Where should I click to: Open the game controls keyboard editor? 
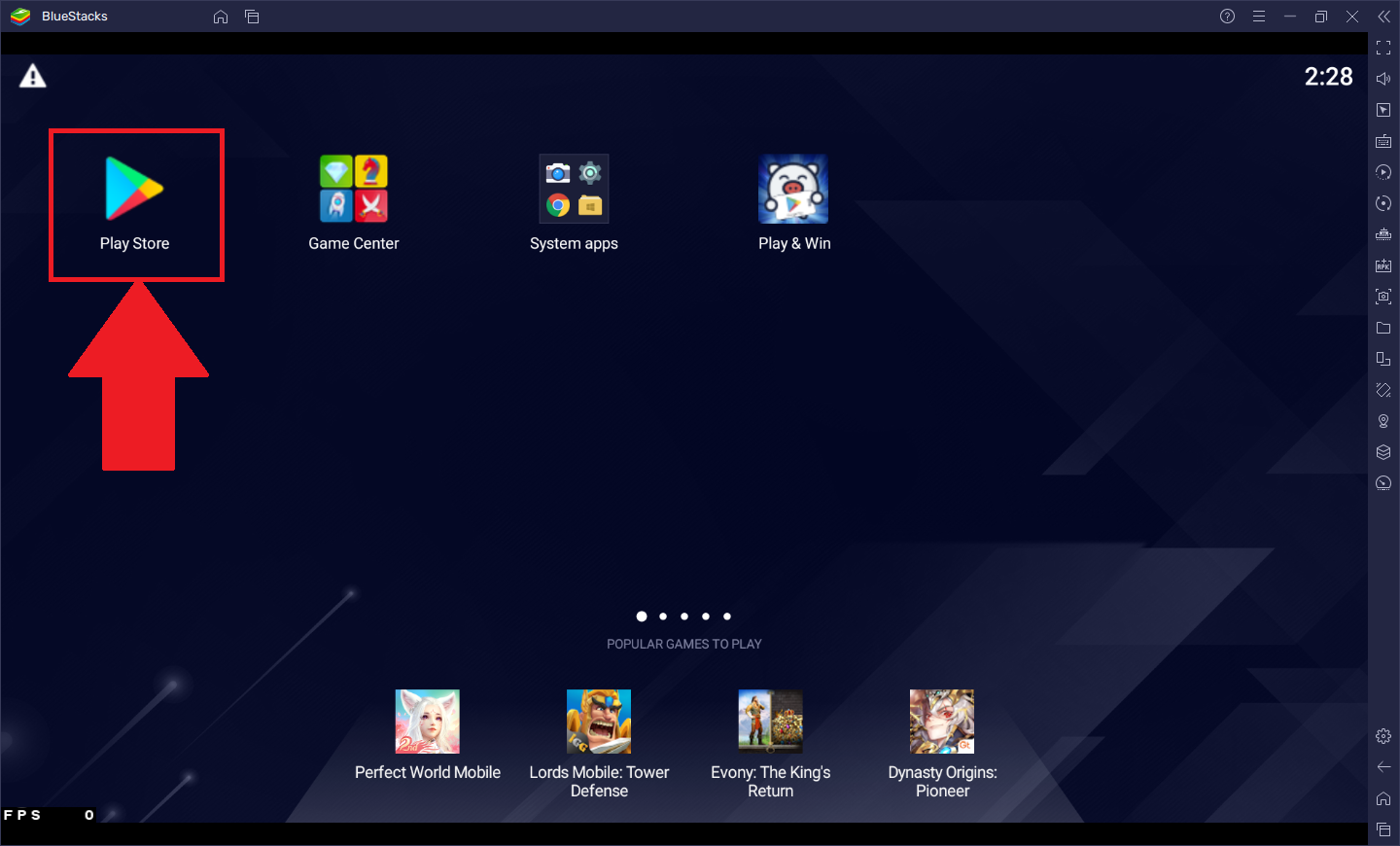point(1383,141)
